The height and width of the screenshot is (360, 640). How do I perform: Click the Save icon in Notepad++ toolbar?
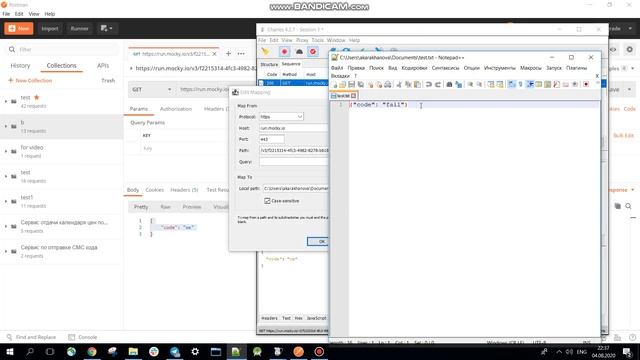tap(351, 84)
